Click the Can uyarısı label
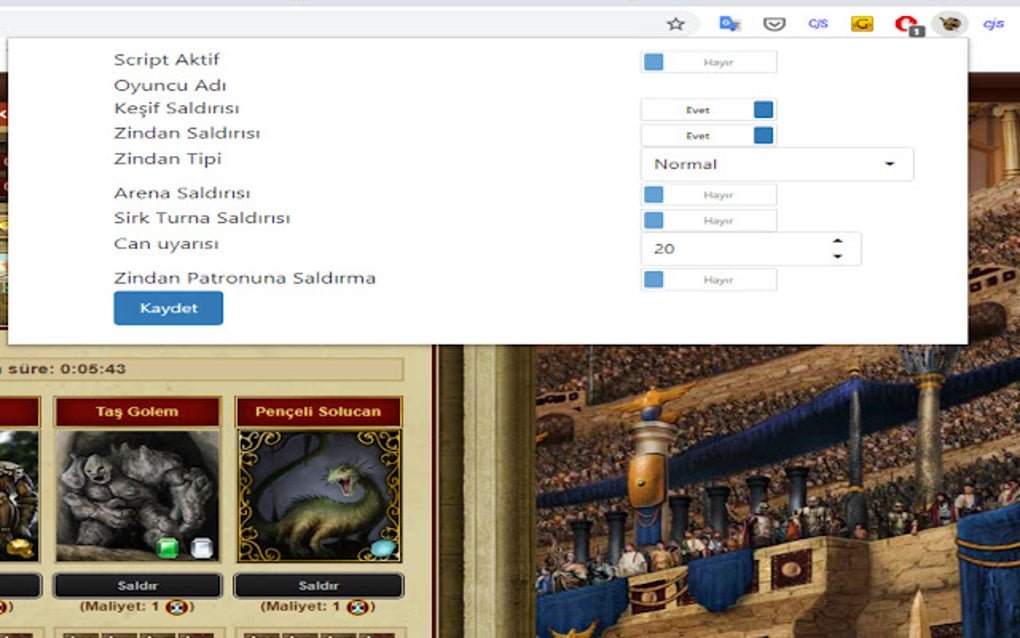The width and height of the screenshot is (1020, 638). point(167,244)
